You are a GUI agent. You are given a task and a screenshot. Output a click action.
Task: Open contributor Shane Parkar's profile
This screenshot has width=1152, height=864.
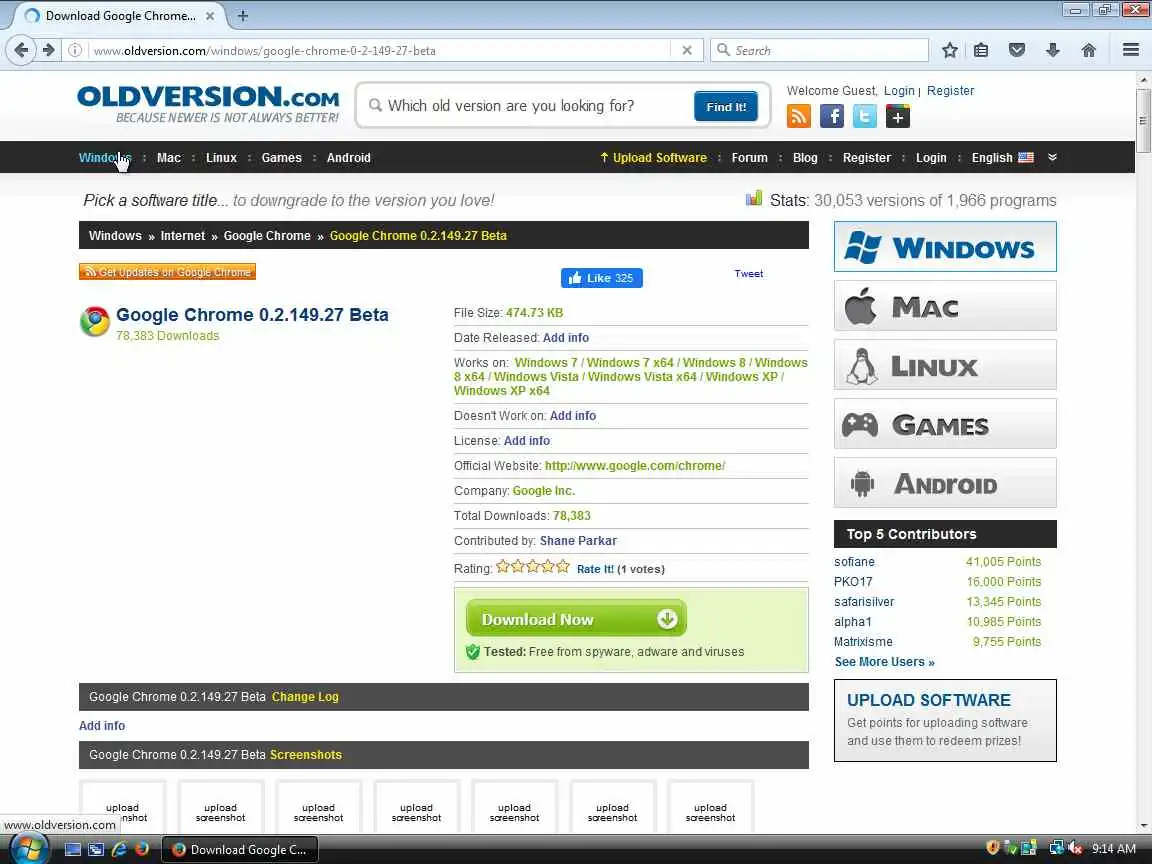click(x=578, y=541)
